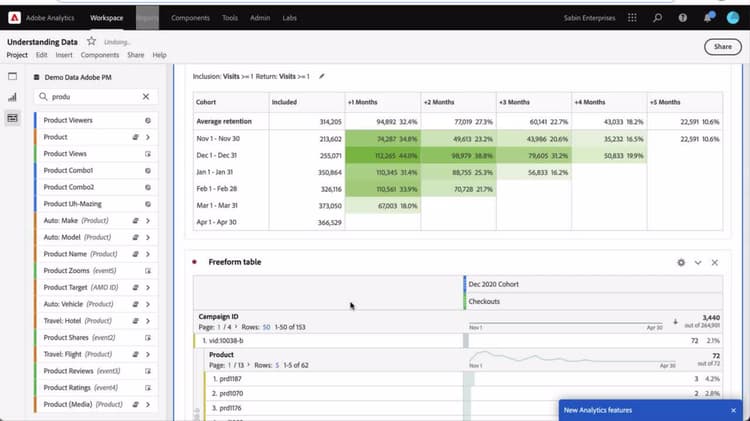The height and width of the screenshot is (421, 750).
Task: Select the Checkouts metric column header
Action: point(593,301)
